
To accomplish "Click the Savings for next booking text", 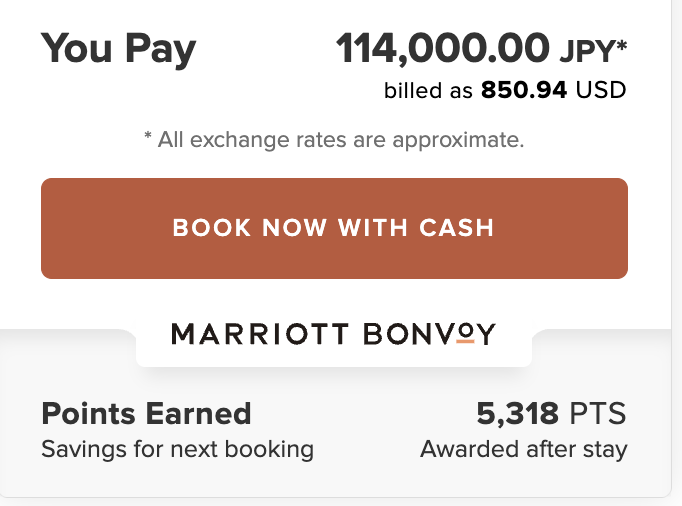I will 177,449.
